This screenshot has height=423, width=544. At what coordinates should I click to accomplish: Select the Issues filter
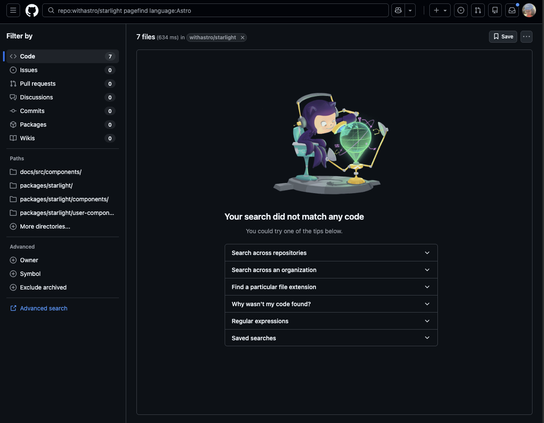click(x=62, y=70)
